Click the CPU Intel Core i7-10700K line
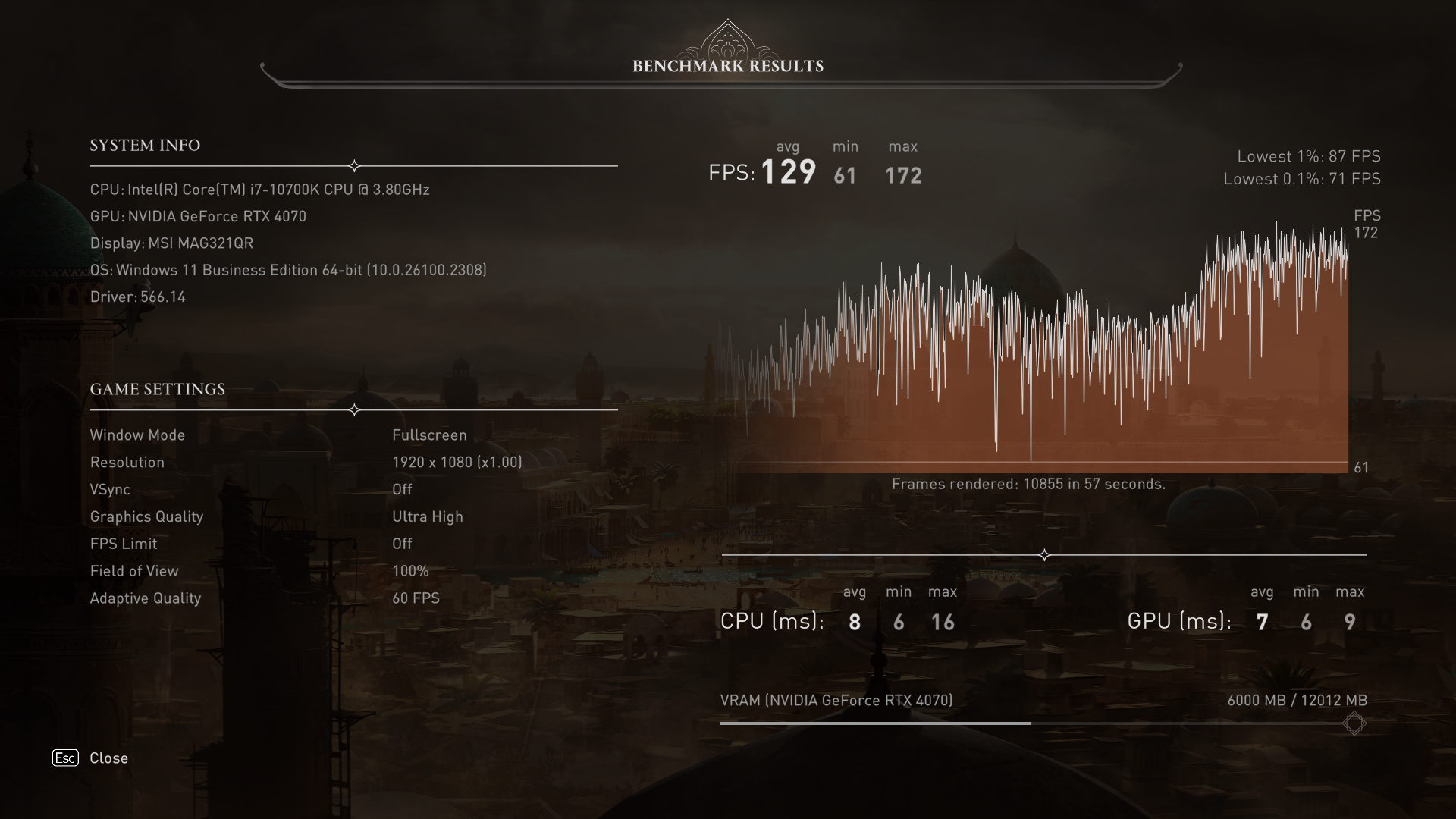1456x819 pixels. pyautogui.click(x=259, y=190)
